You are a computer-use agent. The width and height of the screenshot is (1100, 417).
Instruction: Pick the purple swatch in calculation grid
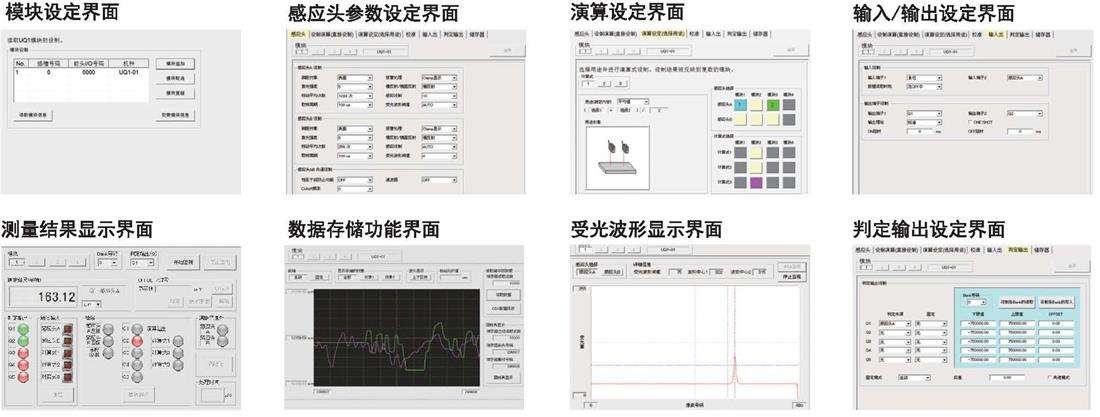[x=756, y=183]
